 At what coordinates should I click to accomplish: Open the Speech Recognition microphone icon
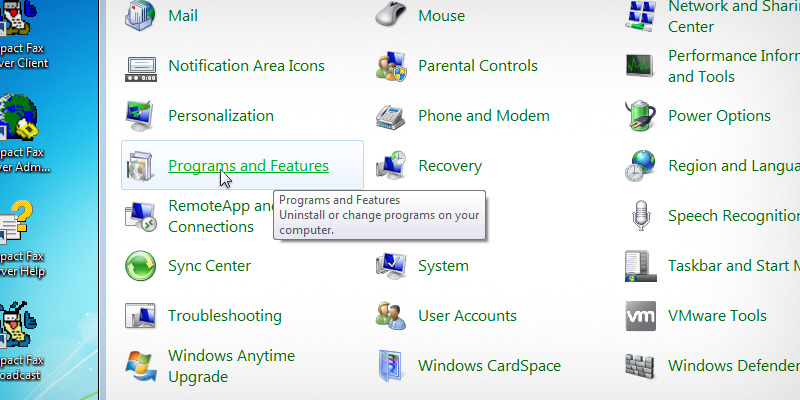pyautogui.click(x=640, y=216)
